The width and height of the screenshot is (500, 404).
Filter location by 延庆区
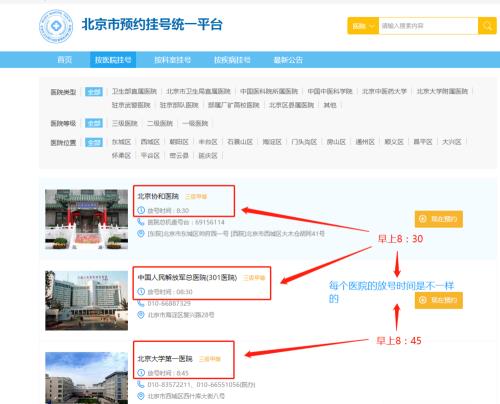coord(208,156)
